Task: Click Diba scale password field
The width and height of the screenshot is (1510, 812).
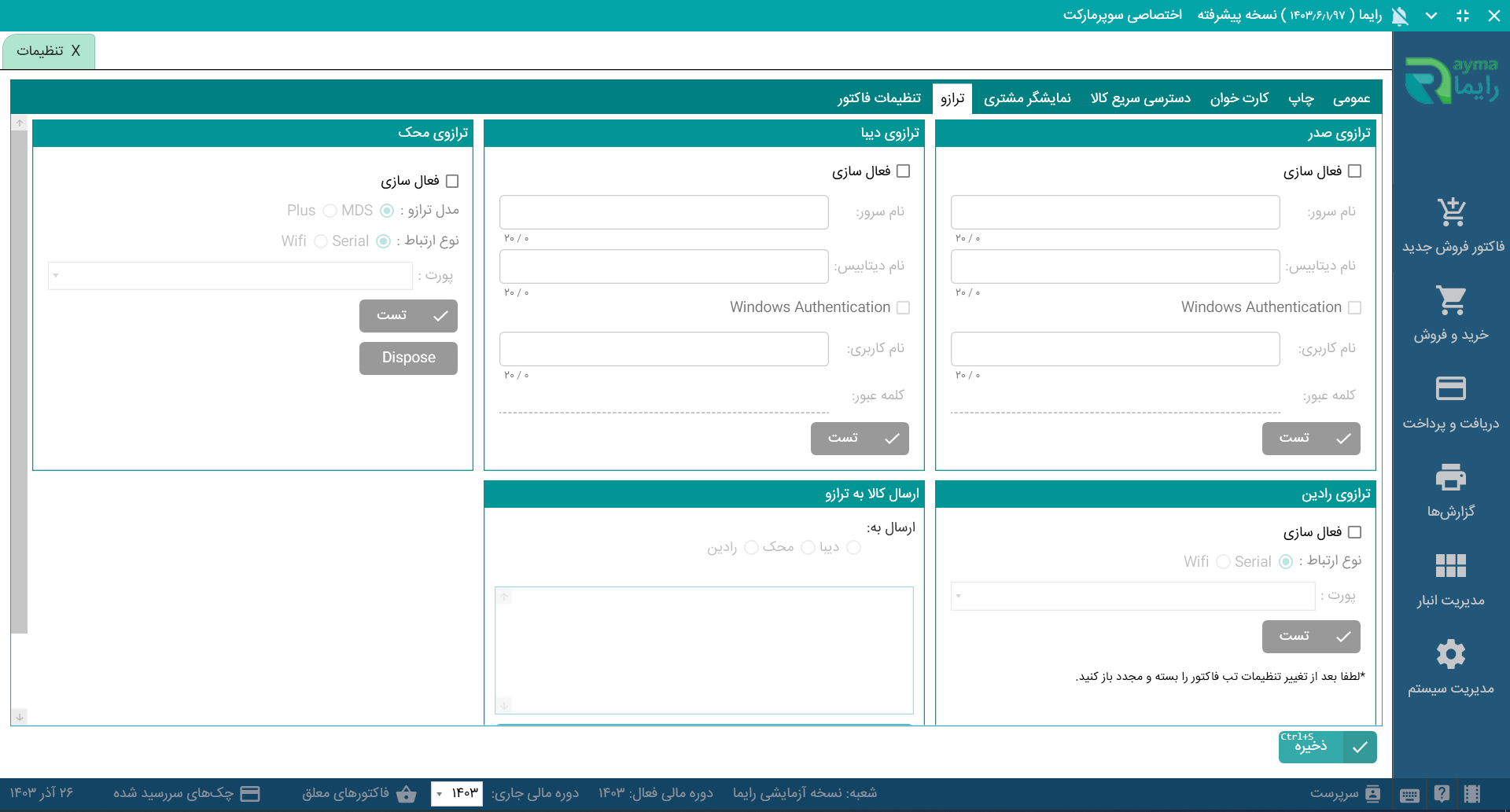Action: 664,398
